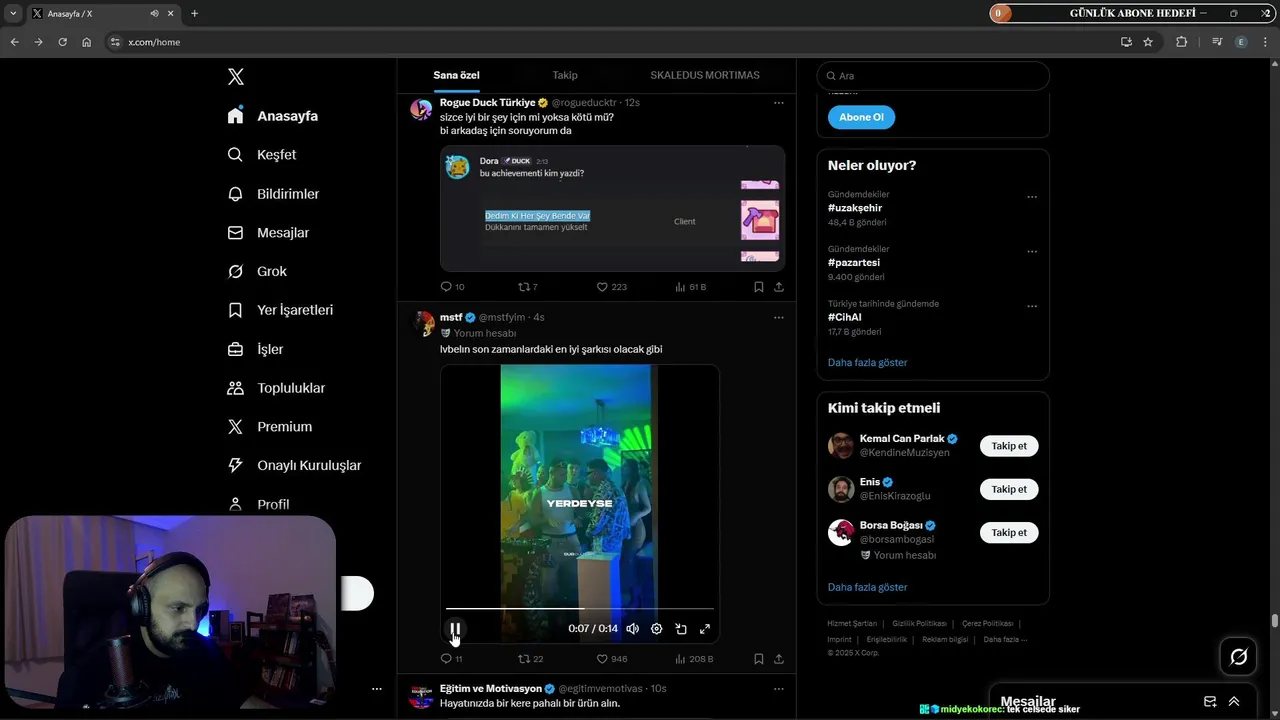The width and height of the screenshot is (1280, 720).
Task: Open video settings gear
Action: point(656,629)
